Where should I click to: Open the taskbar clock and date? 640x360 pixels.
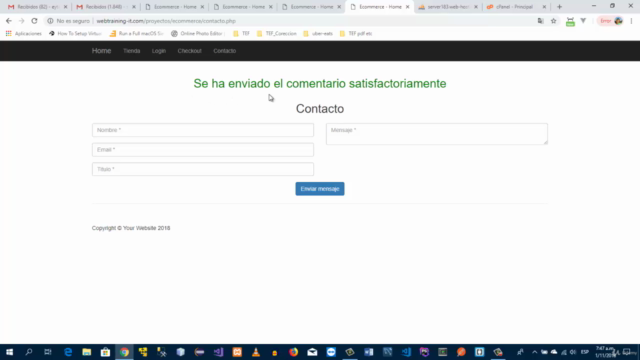604,352
